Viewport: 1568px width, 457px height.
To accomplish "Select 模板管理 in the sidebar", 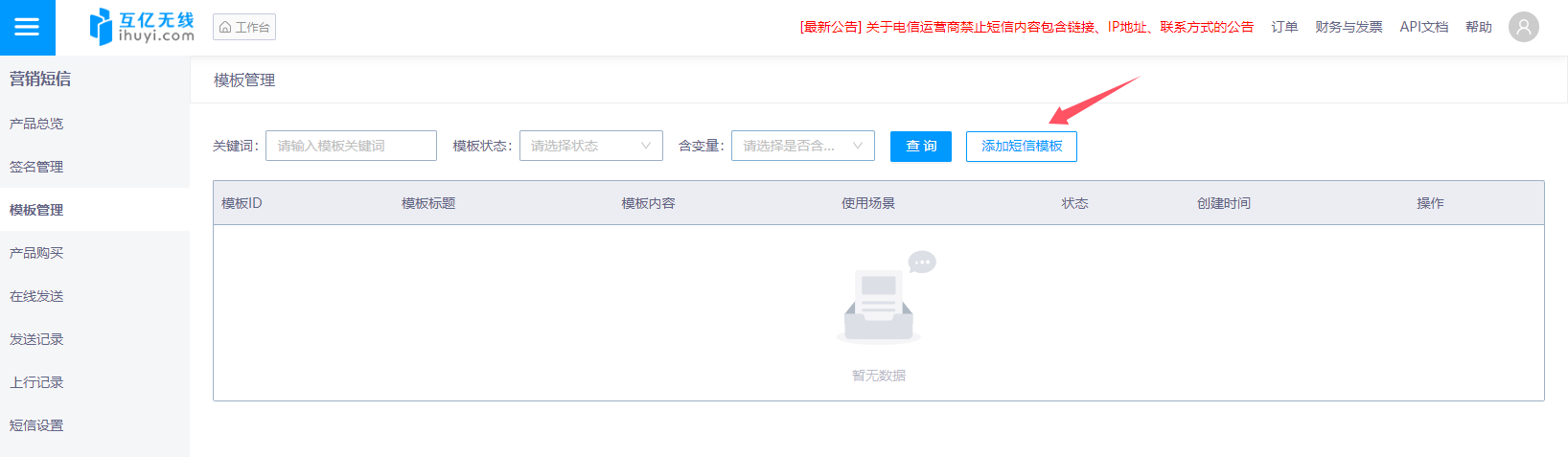I will click(36, 210).
